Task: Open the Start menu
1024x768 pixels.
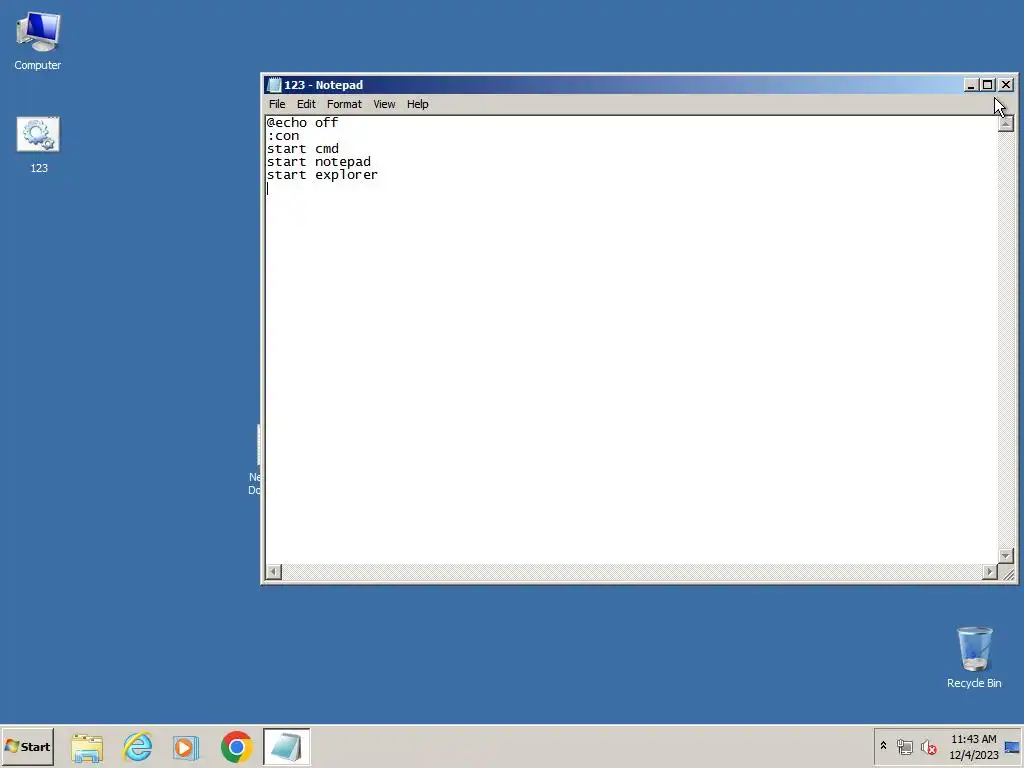Action: click(x=27, y=746)
